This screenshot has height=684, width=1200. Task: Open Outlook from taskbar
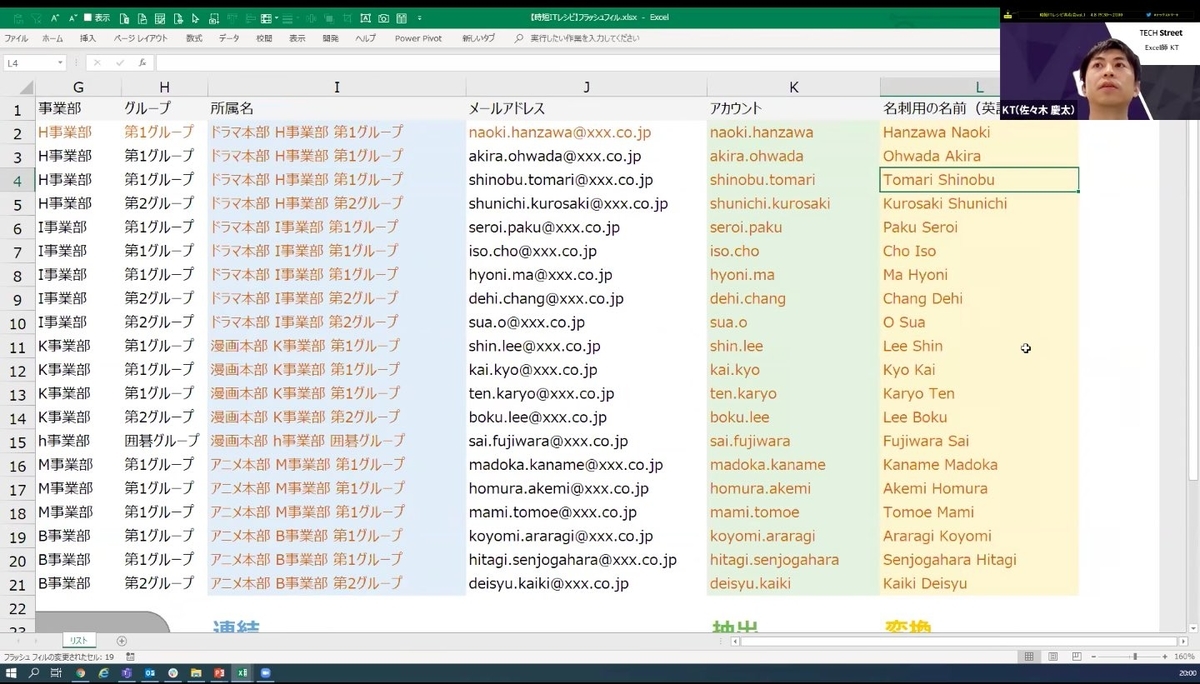click(150, 674)
